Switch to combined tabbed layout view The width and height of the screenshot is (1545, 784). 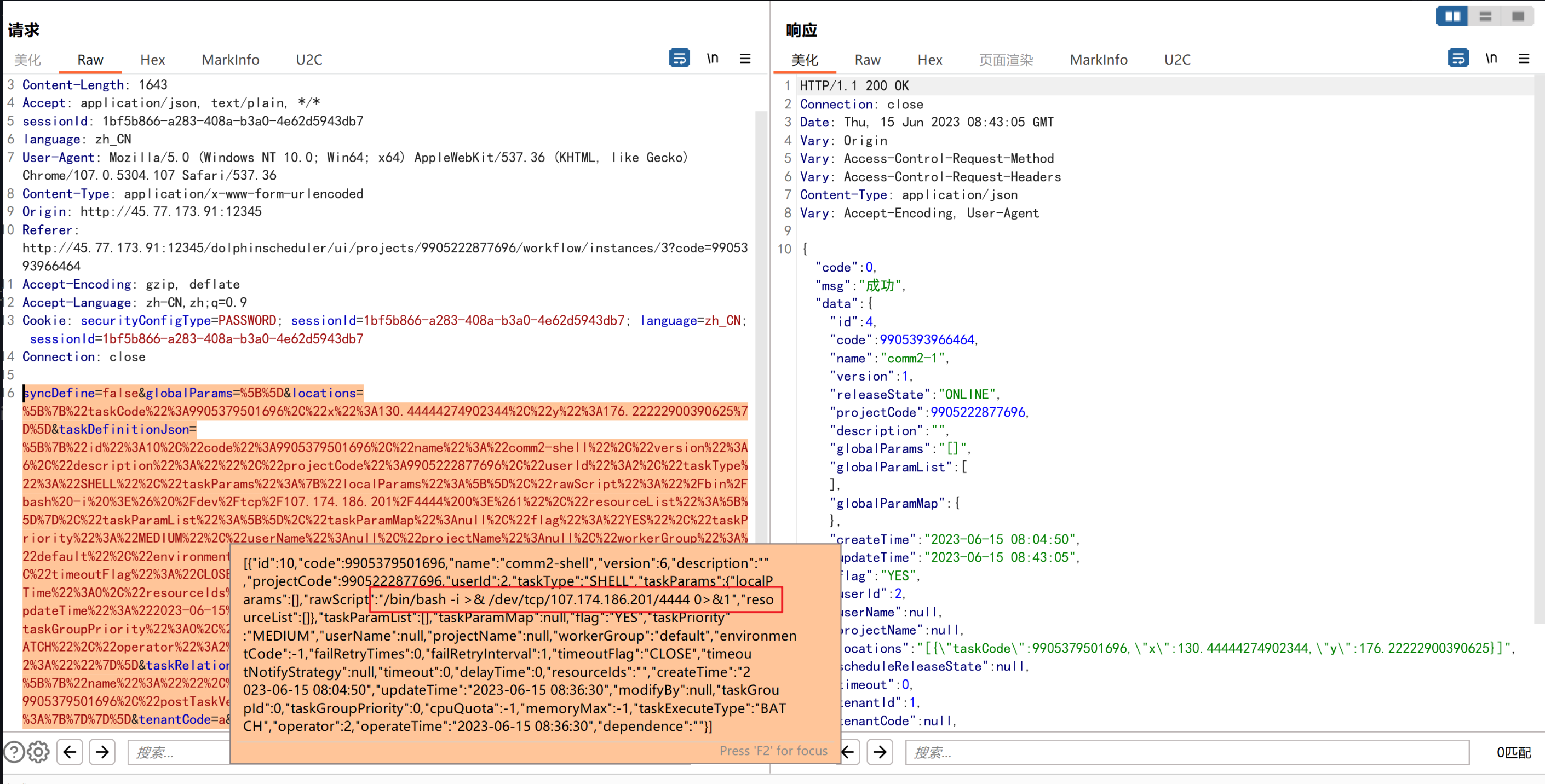1518,16
